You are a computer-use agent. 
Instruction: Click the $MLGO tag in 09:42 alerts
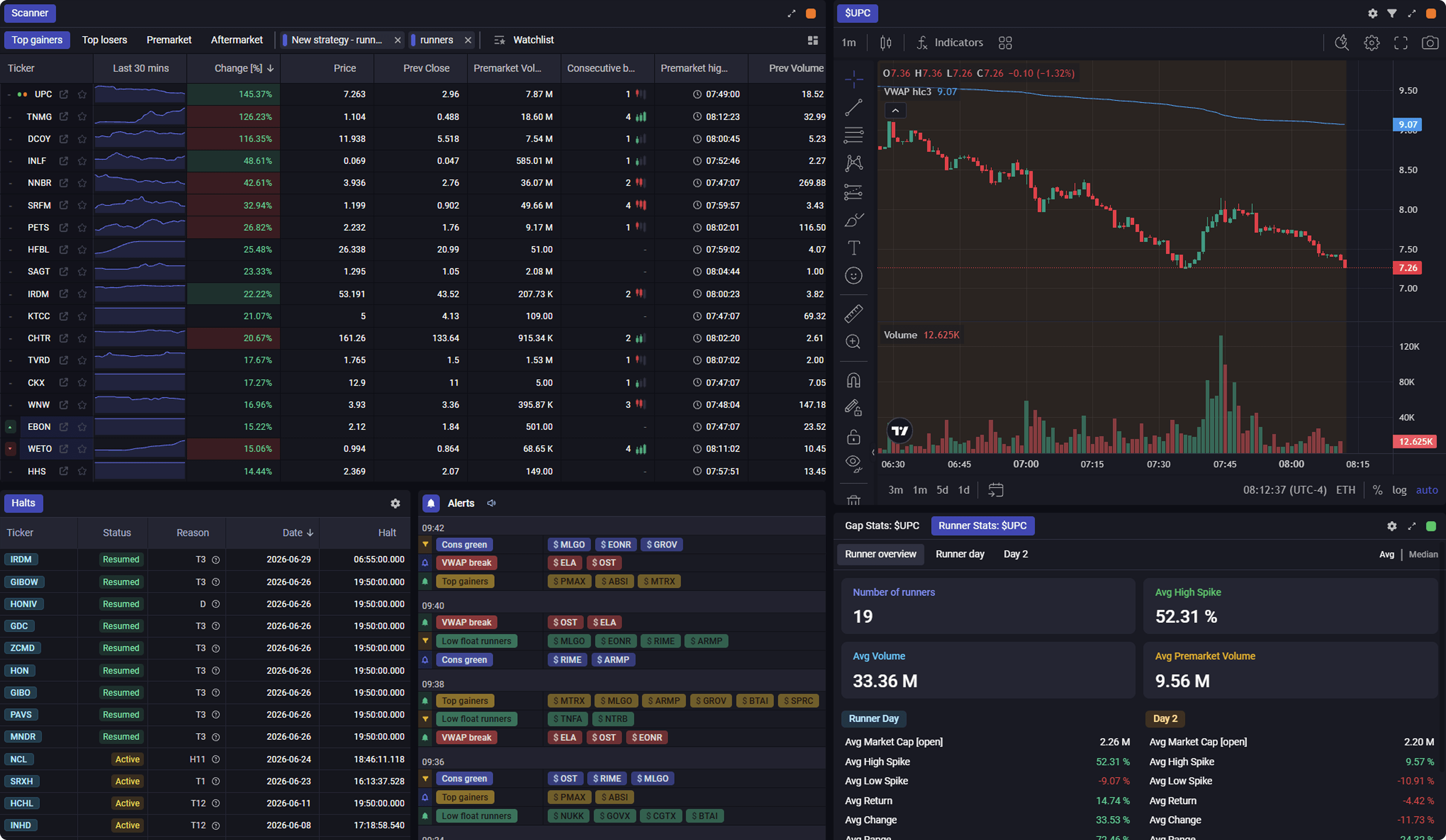569,544
